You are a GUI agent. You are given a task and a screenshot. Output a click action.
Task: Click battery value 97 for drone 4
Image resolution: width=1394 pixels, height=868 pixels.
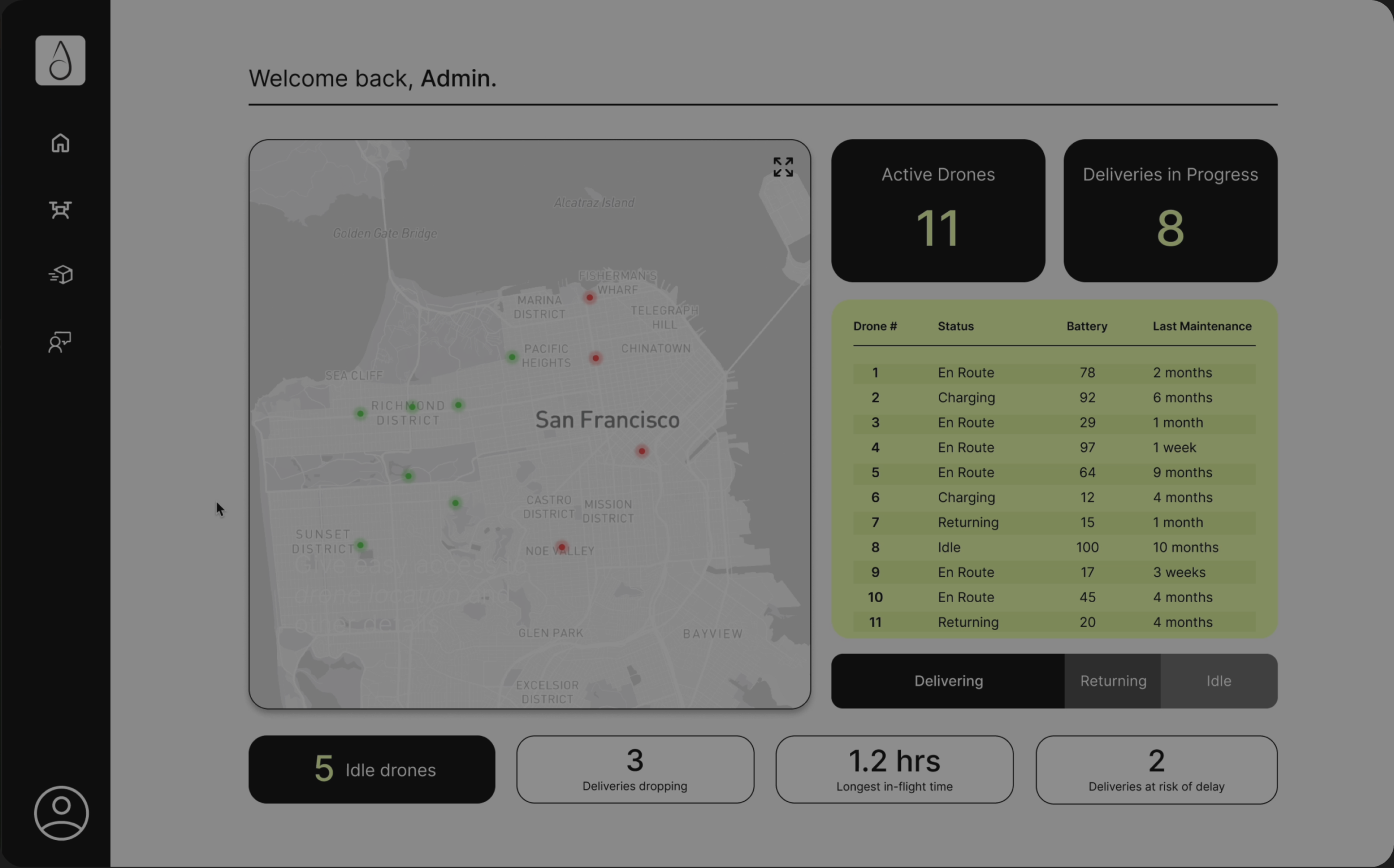coord(1087,447)
